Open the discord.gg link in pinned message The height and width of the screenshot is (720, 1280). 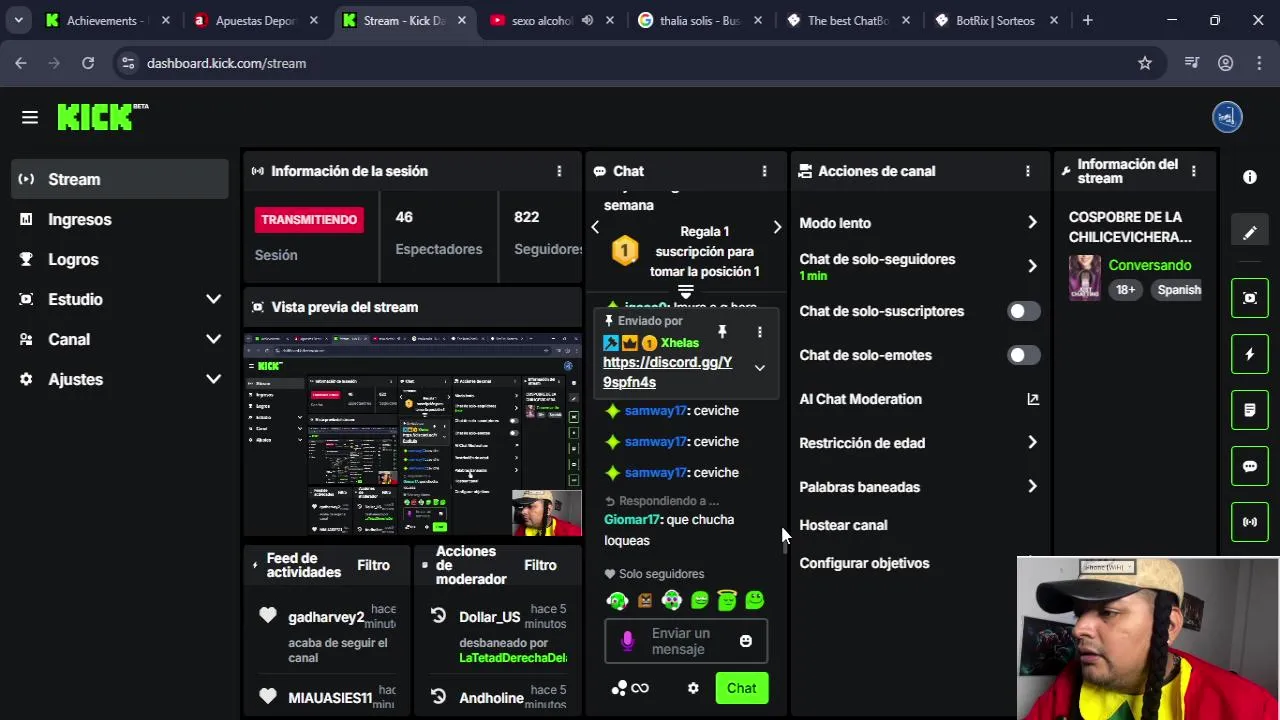(x=667, y=372)
